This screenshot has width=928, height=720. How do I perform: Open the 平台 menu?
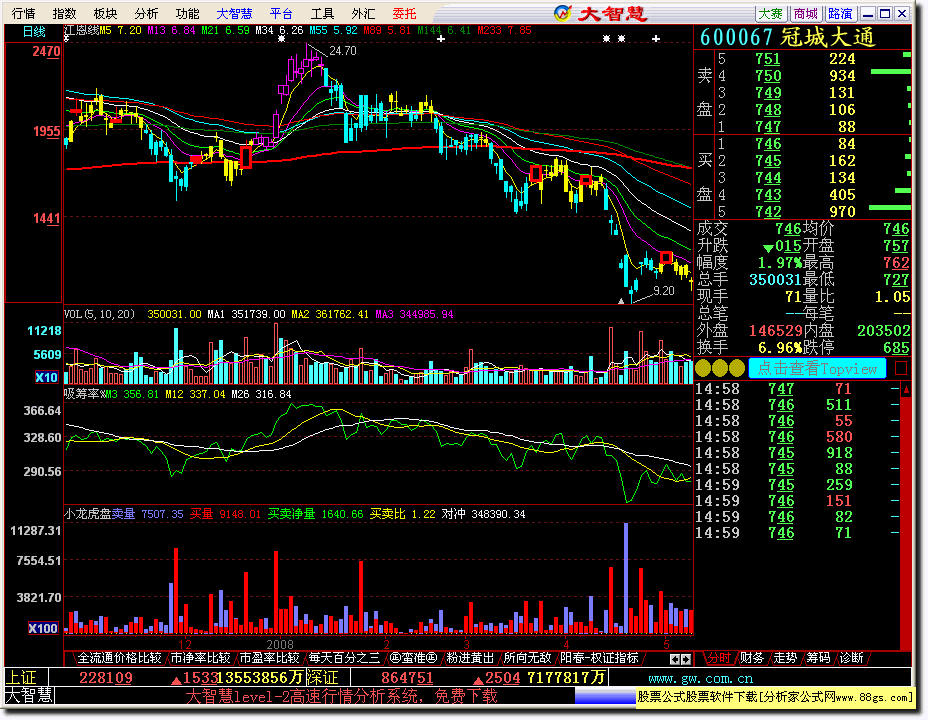coord(281,14)
